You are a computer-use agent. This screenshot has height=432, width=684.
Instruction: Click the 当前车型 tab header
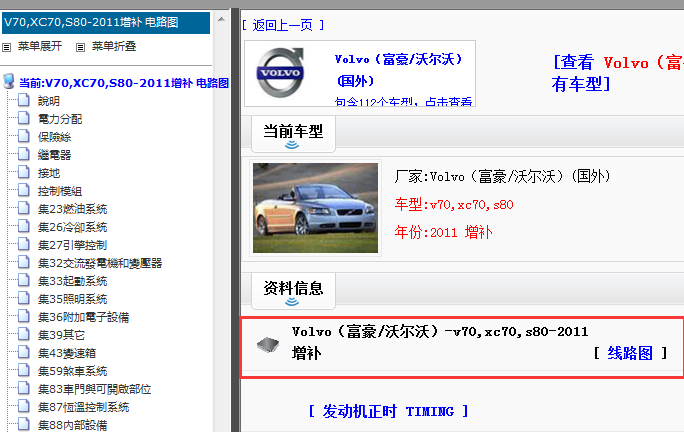coord(293,134)
